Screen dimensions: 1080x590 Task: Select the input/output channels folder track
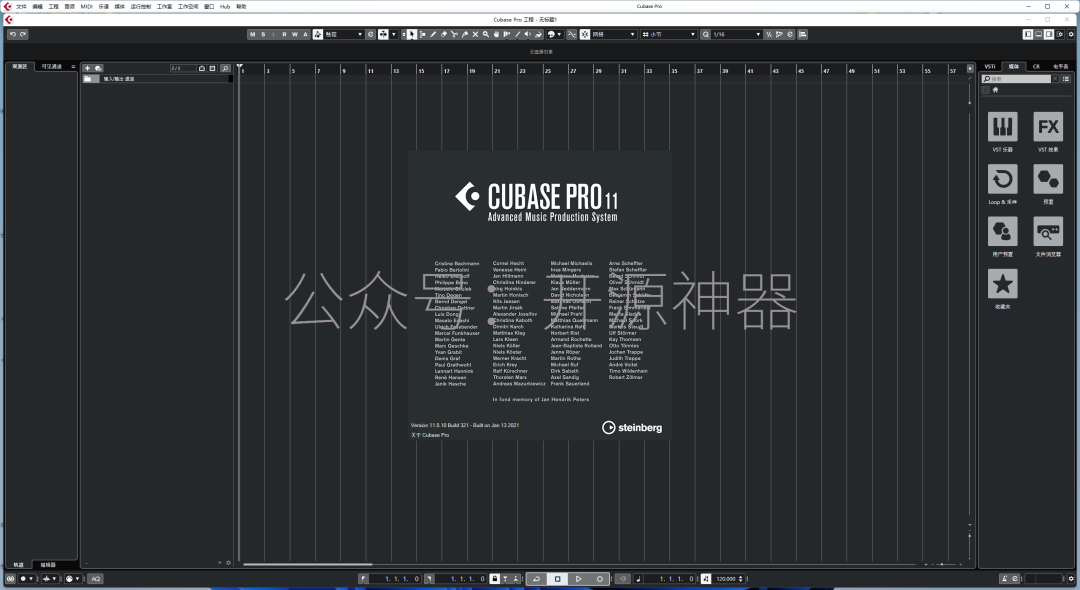pyautogui.click(x=157, y=79)
